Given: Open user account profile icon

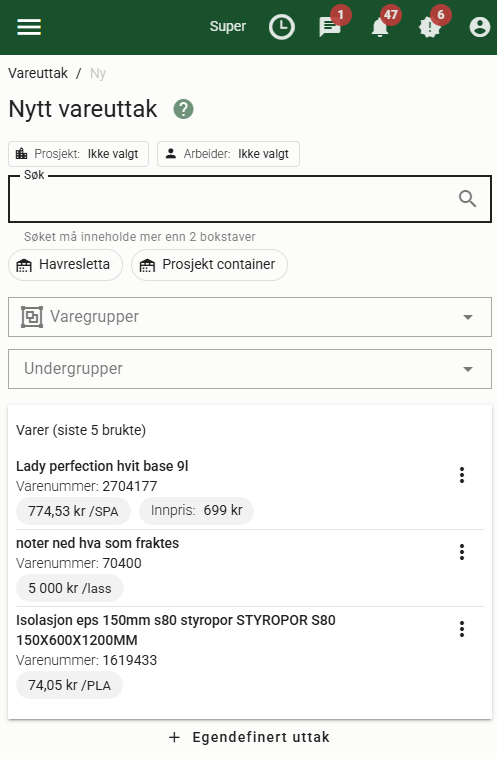Looking at the screenshot, I should pos(480,27).
